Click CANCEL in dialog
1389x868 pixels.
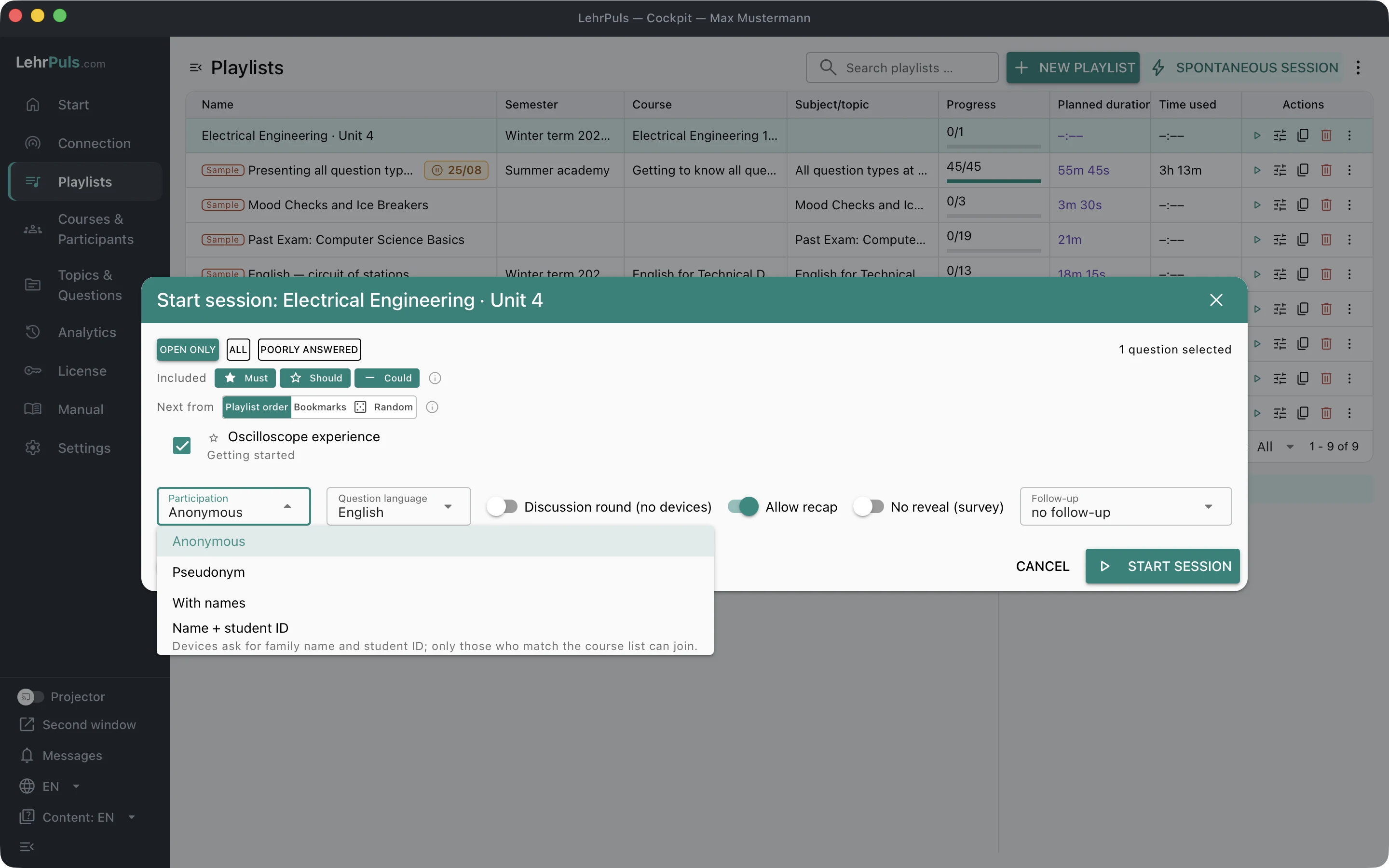pyautogui.click(x=1042, y=566)
